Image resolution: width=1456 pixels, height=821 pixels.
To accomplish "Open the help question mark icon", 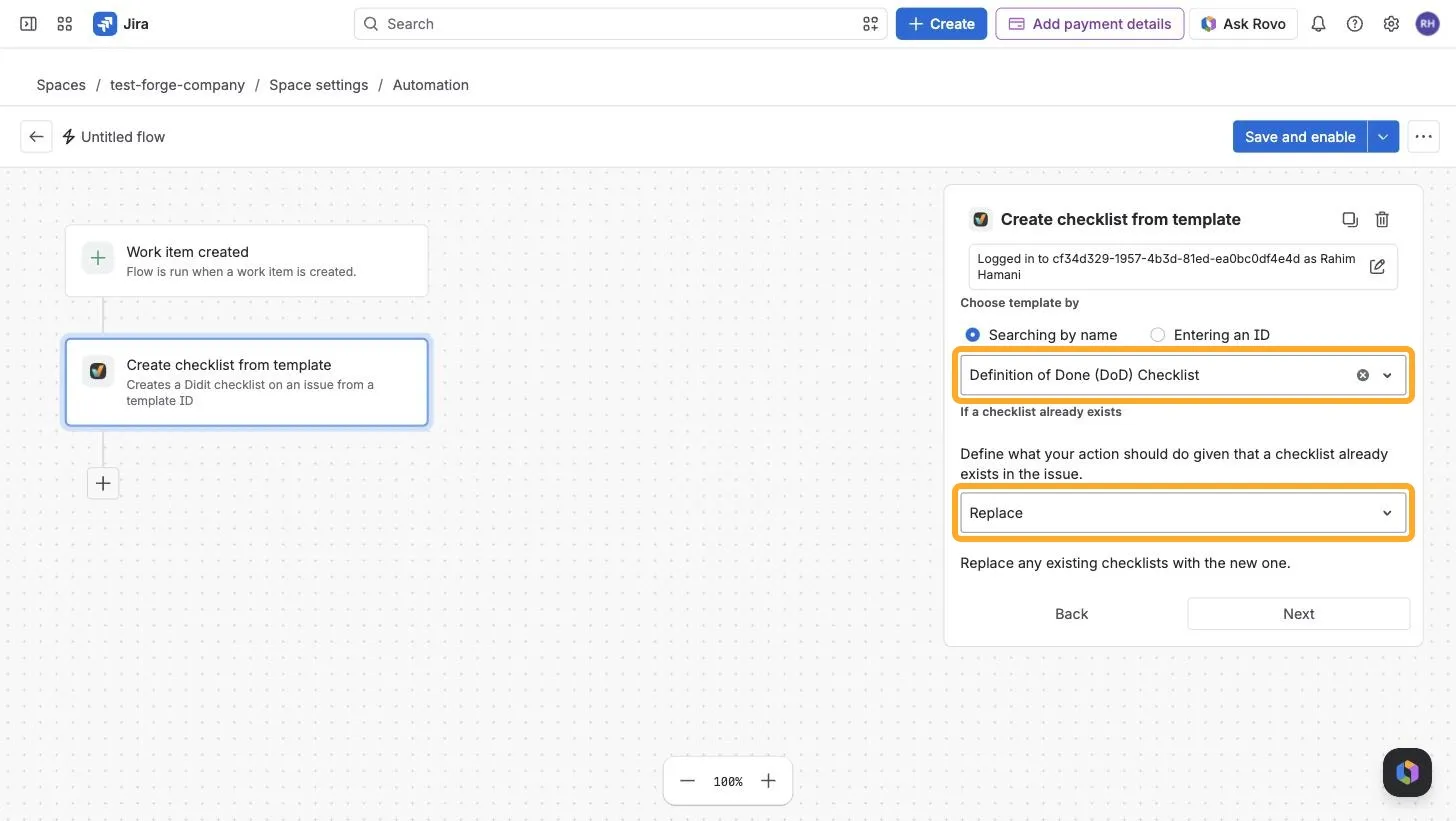I will (1354, 24).
